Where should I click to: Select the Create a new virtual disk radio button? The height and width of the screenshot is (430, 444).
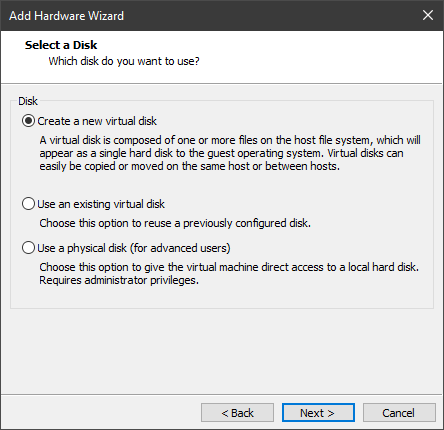tap(28, 121)
